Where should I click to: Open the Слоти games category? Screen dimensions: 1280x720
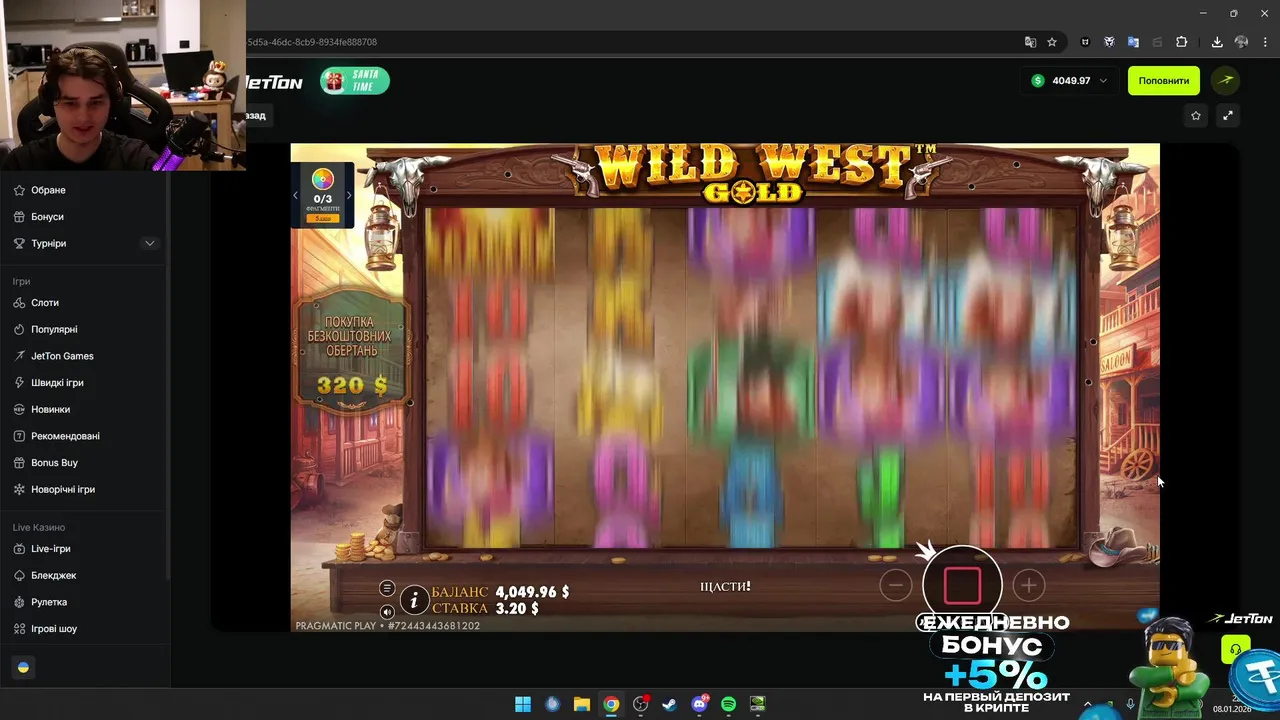[x=84, y=303]
